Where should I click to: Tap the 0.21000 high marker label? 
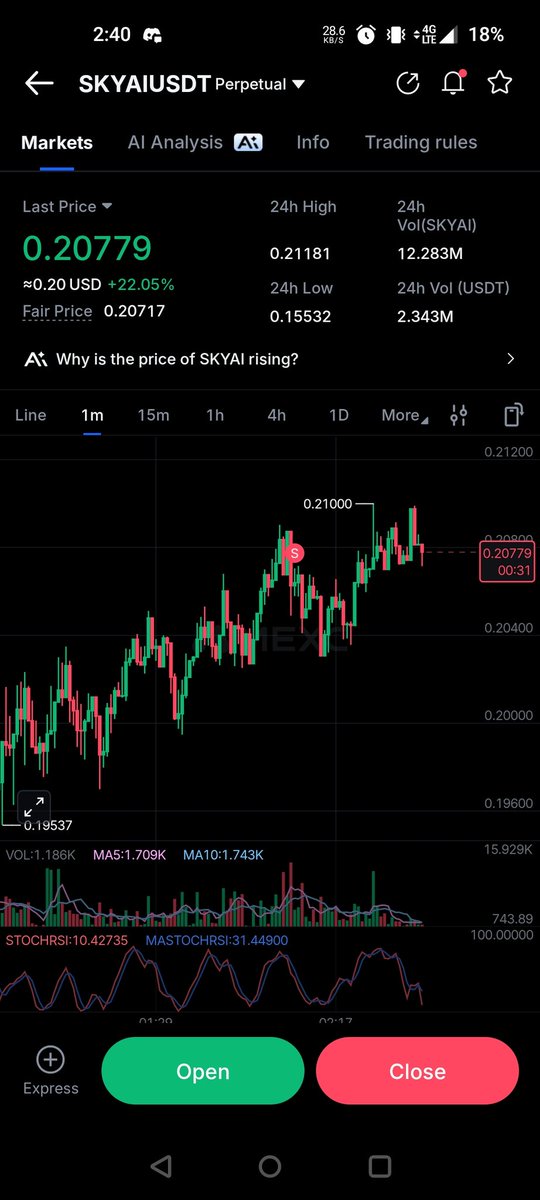point(327,504)
